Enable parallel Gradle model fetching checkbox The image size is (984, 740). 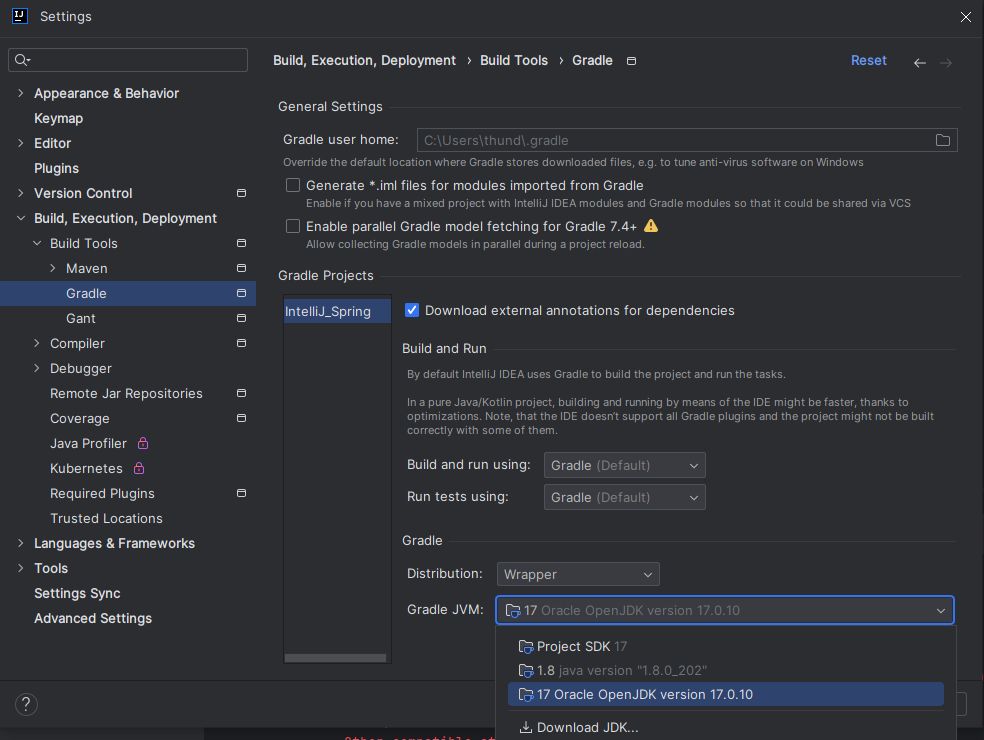292,226
